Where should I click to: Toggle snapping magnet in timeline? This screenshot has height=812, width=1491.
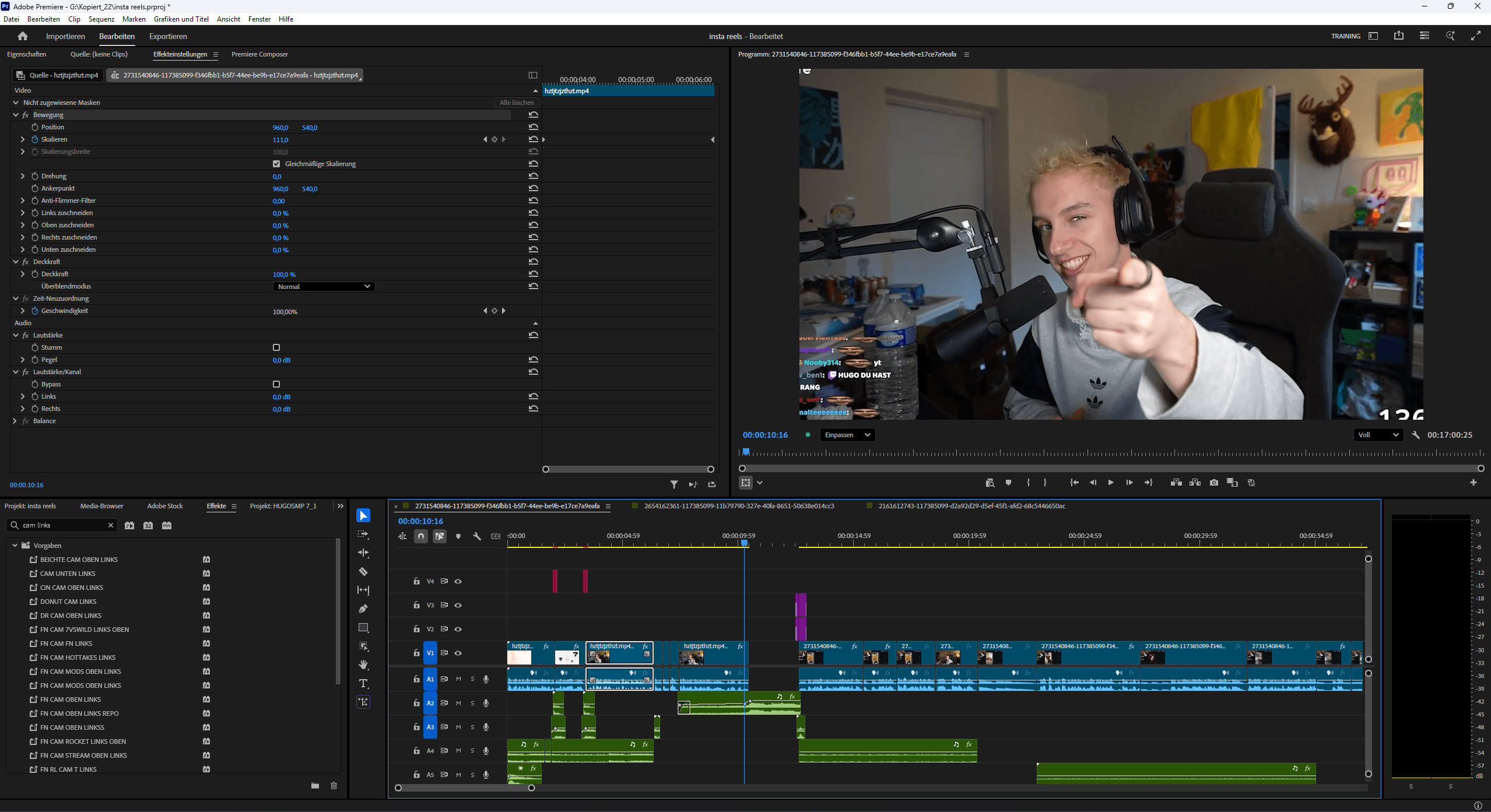point(420,536)
